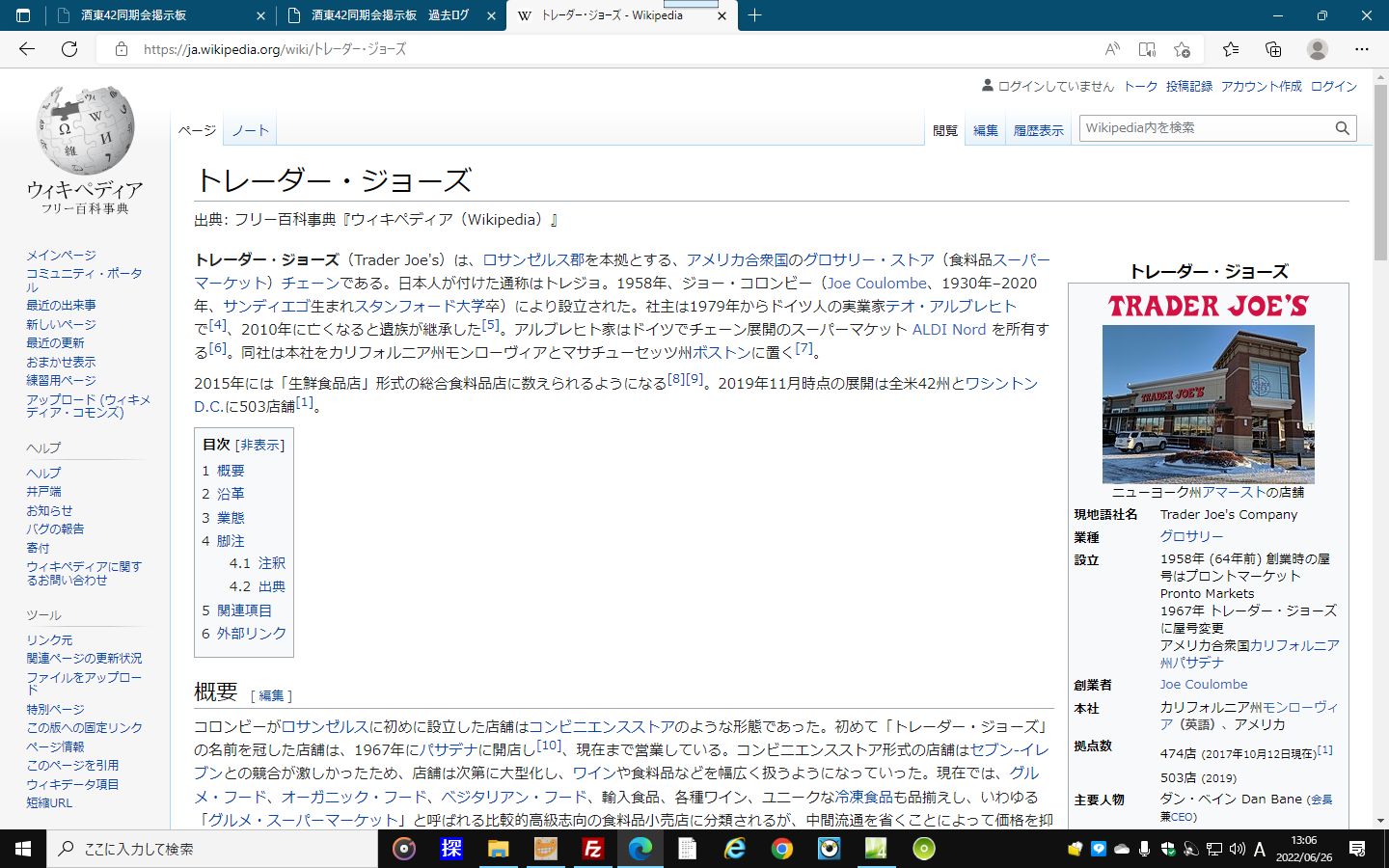
Task: Select the ノート page tab
Action: (x=250, y=130)
